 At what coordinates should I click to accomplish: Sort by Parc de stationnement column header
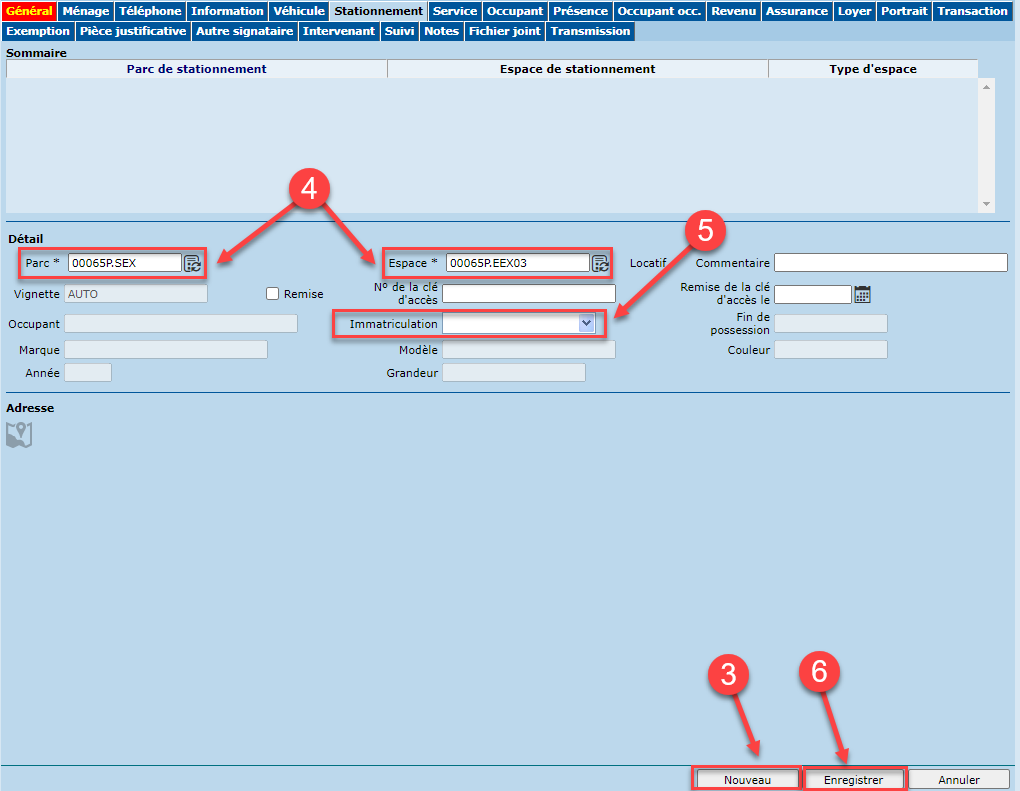tap(196, 69)
